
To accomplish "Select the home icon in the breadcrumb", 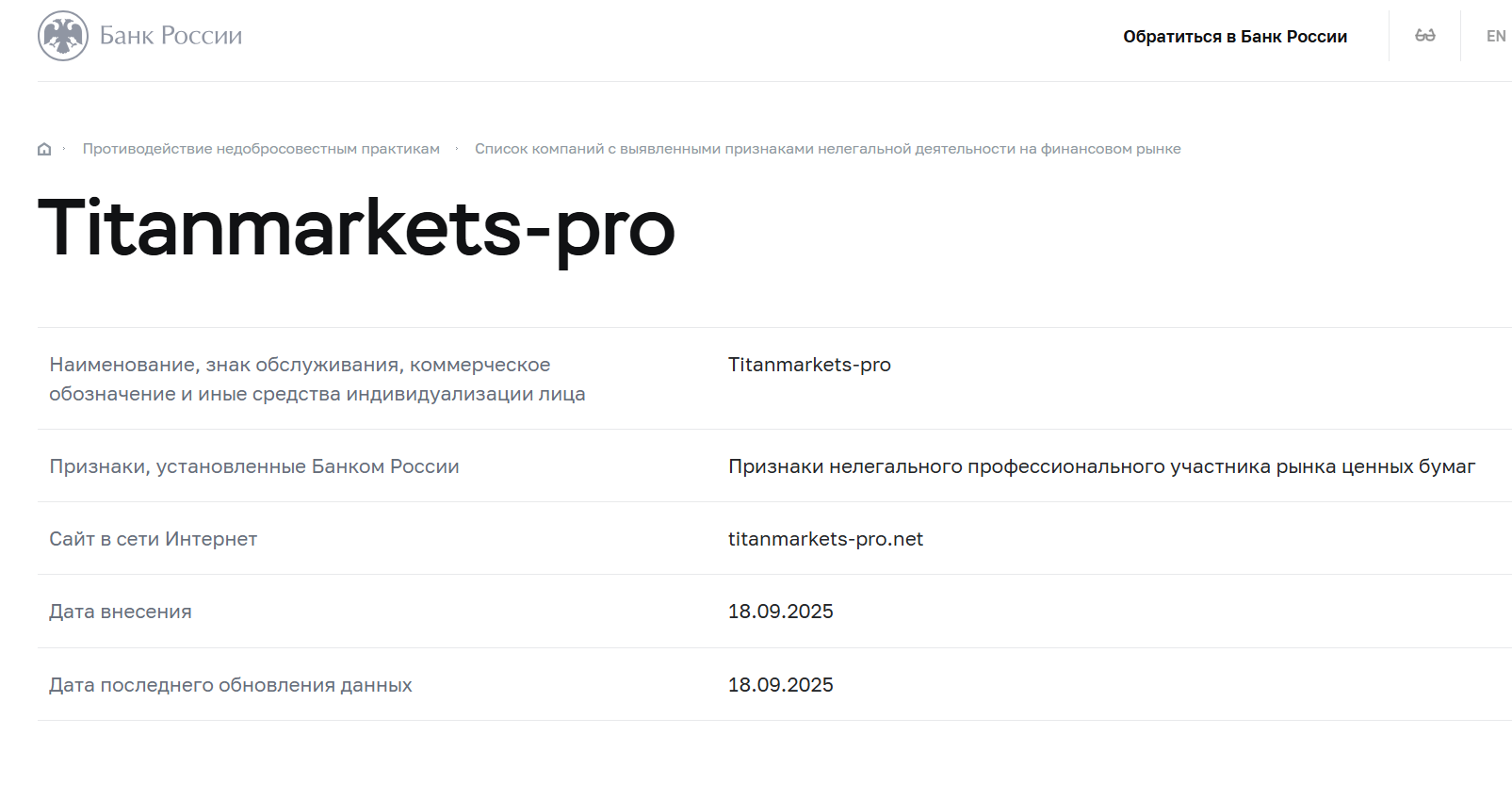I will 43,148.
